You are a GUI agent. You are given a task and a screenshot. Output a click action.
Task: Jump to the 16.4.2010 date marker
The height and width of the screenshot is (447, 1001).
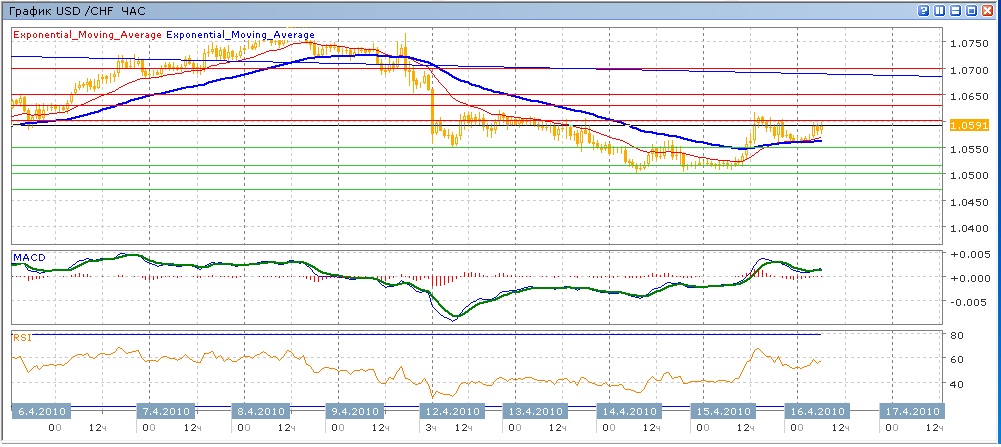click(x=816, y=411)
